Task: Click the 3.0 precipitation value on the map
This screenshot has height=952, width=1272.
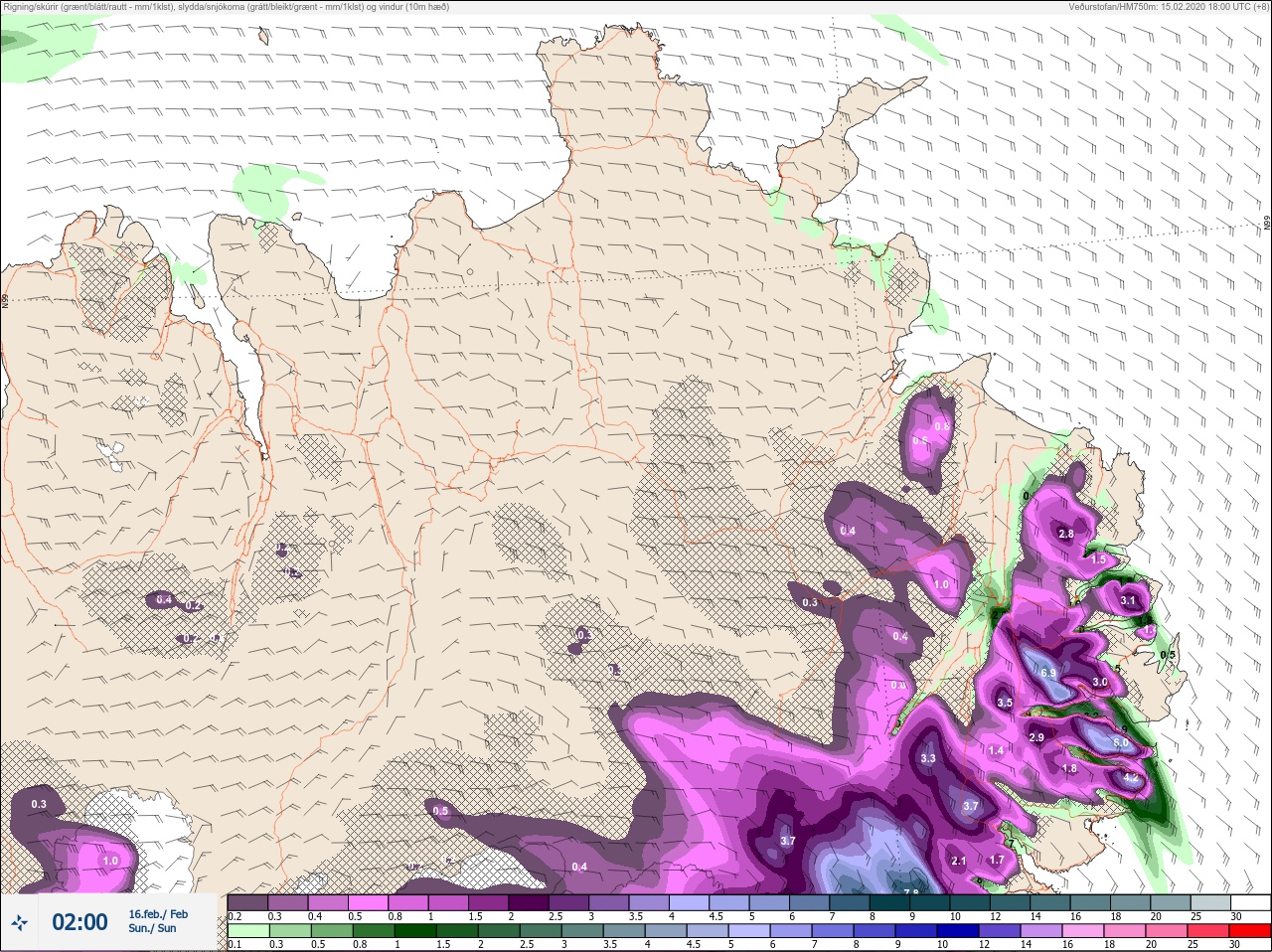Action: pyautogui.click(x=1100, y=682)
